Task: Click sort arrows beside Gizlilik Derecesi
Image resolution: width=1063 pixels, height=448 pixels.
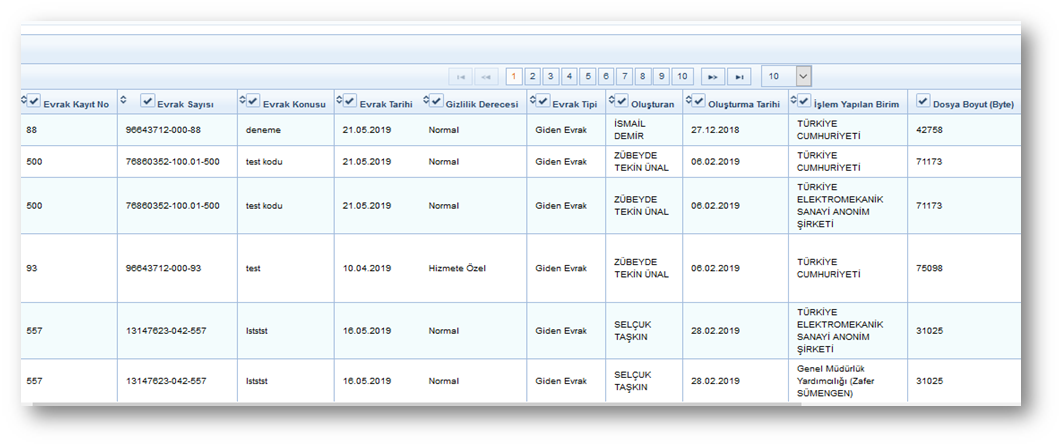Action: click(x=426, y=101)
